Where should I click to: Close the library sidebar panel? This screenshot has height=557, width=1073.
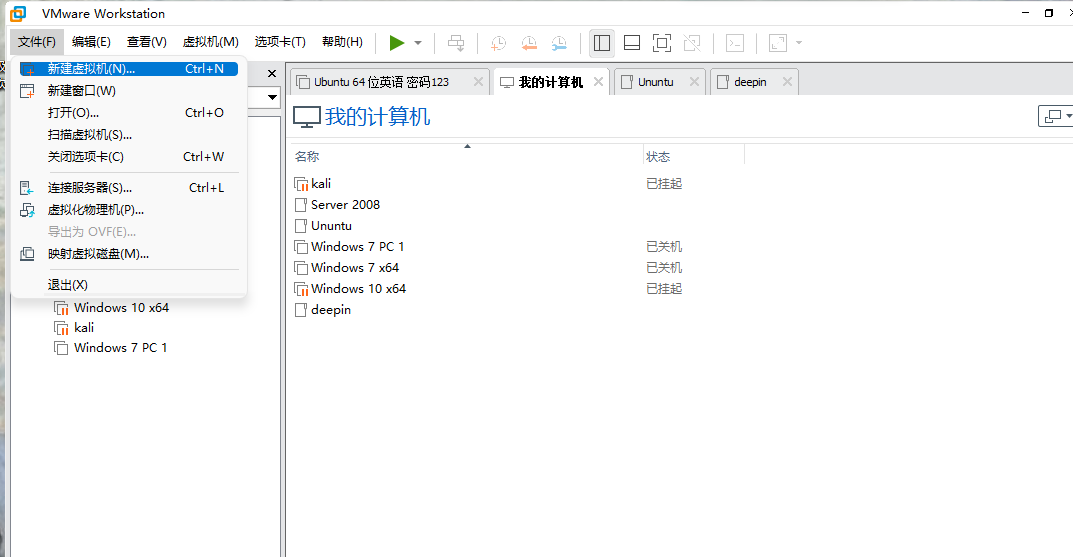click(x=272, y=73)
